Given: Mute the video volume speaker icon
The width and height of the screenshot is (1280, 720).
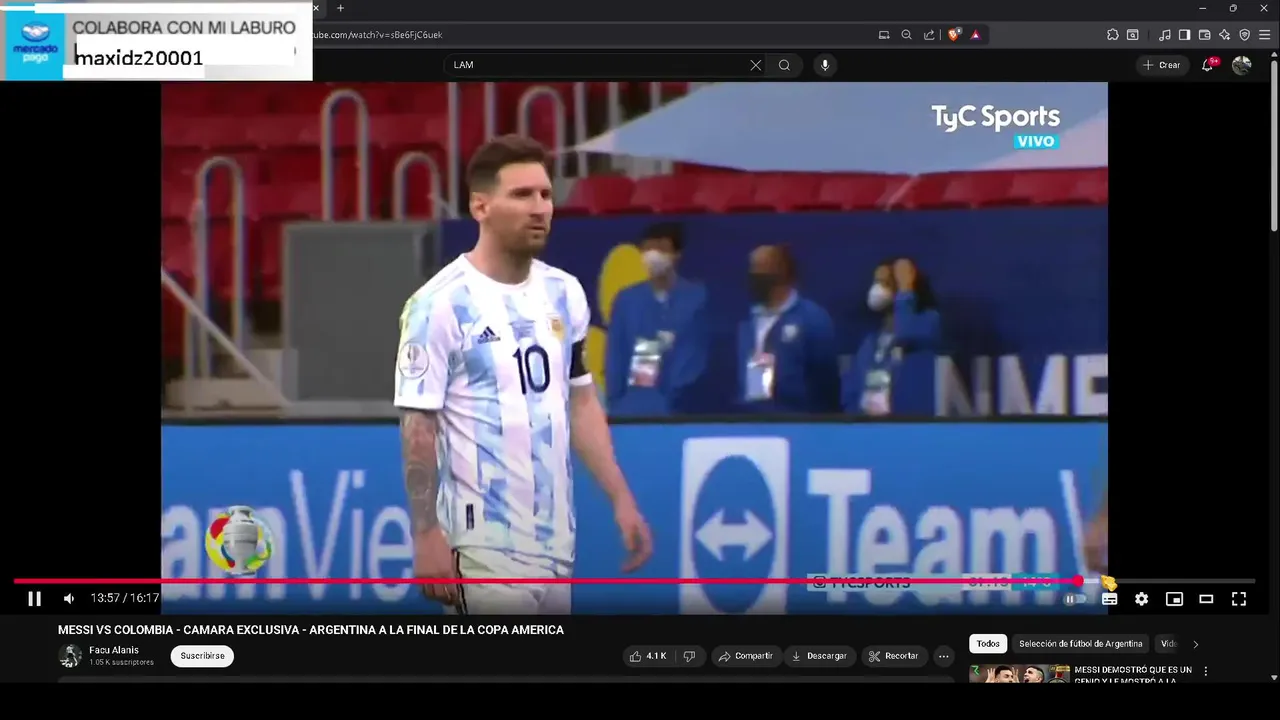Looking at the screenshot, I should click(69, 599).
